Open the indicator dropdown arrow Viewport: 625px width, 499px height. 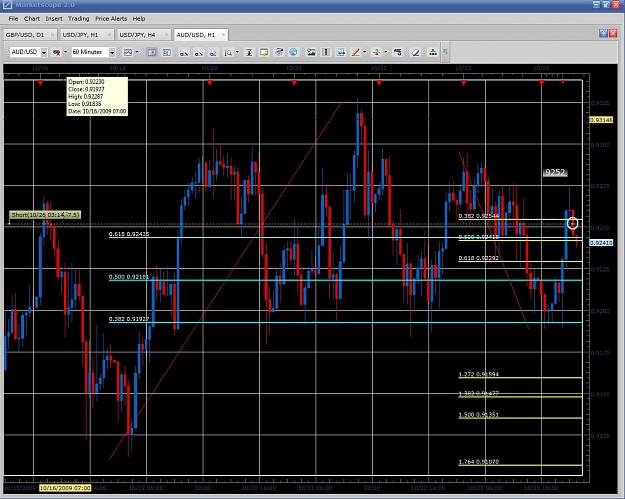pyautogui.click(x=385, y=52)
